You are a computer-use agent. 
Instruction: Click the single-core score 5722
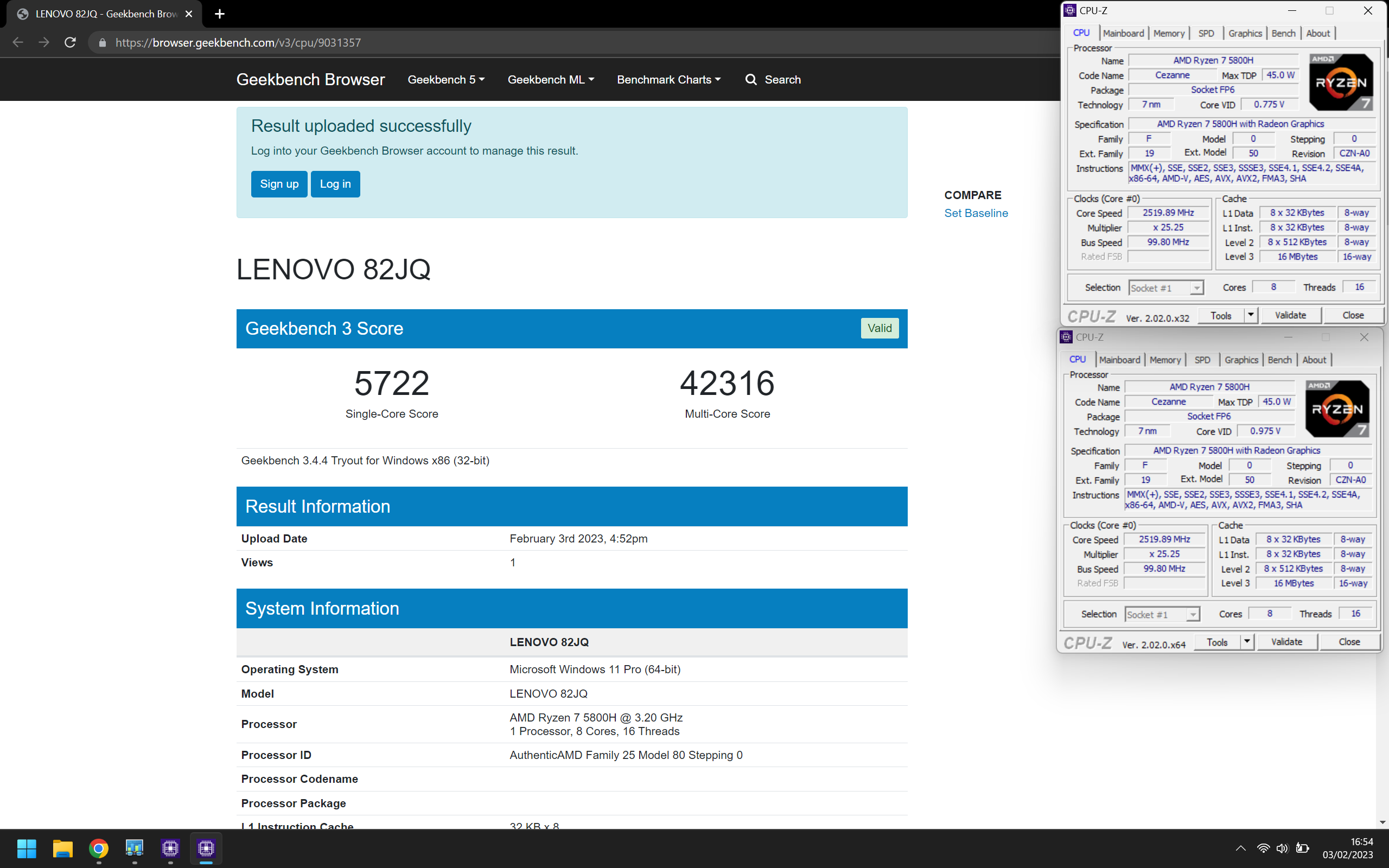[x=391, y=383]
